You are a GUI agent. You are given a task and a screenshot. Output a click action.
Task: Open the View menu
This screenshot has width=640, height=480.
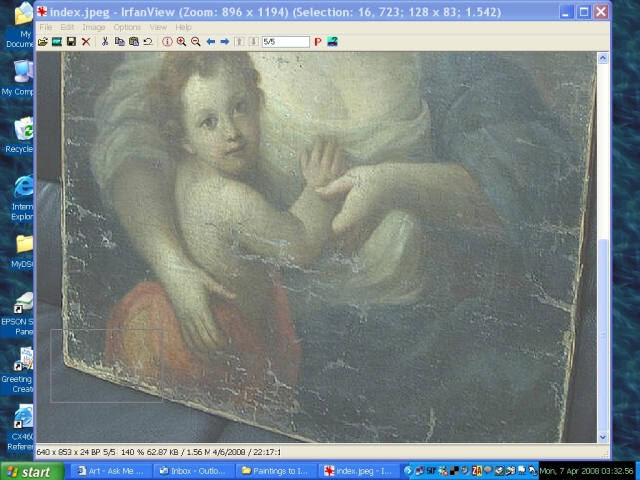158,27
